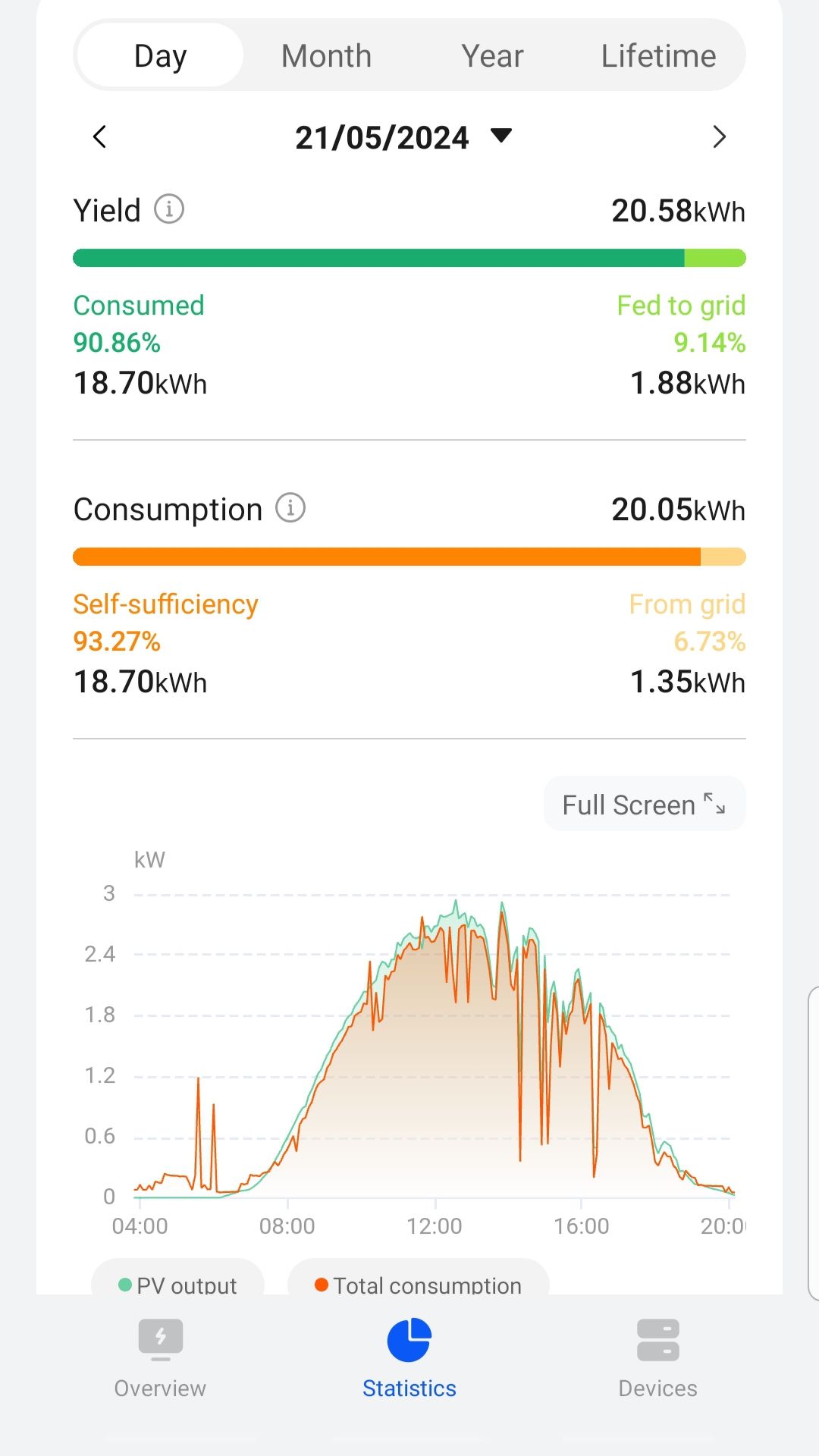Open the Devices icon
The image size is (819, 1456).
657,1340
